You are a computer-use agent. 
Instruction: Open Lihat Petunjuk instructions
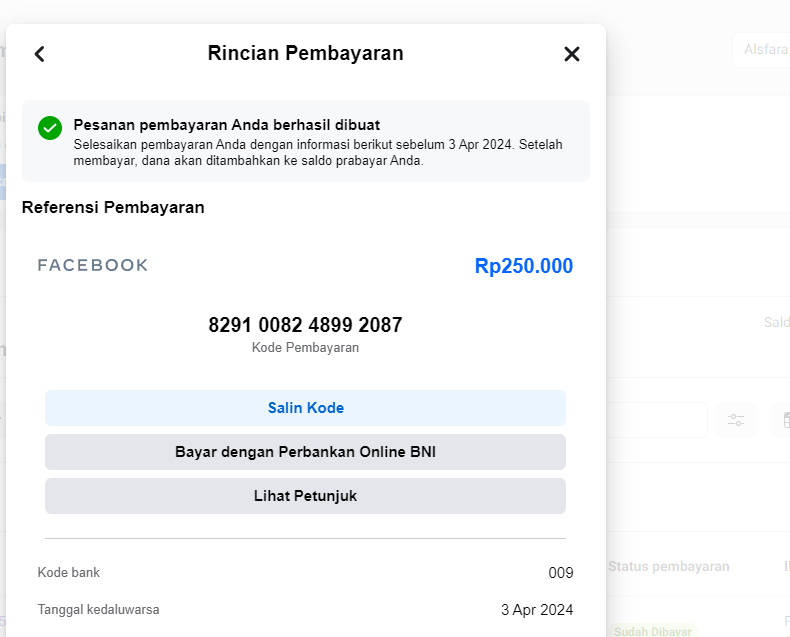305,496
